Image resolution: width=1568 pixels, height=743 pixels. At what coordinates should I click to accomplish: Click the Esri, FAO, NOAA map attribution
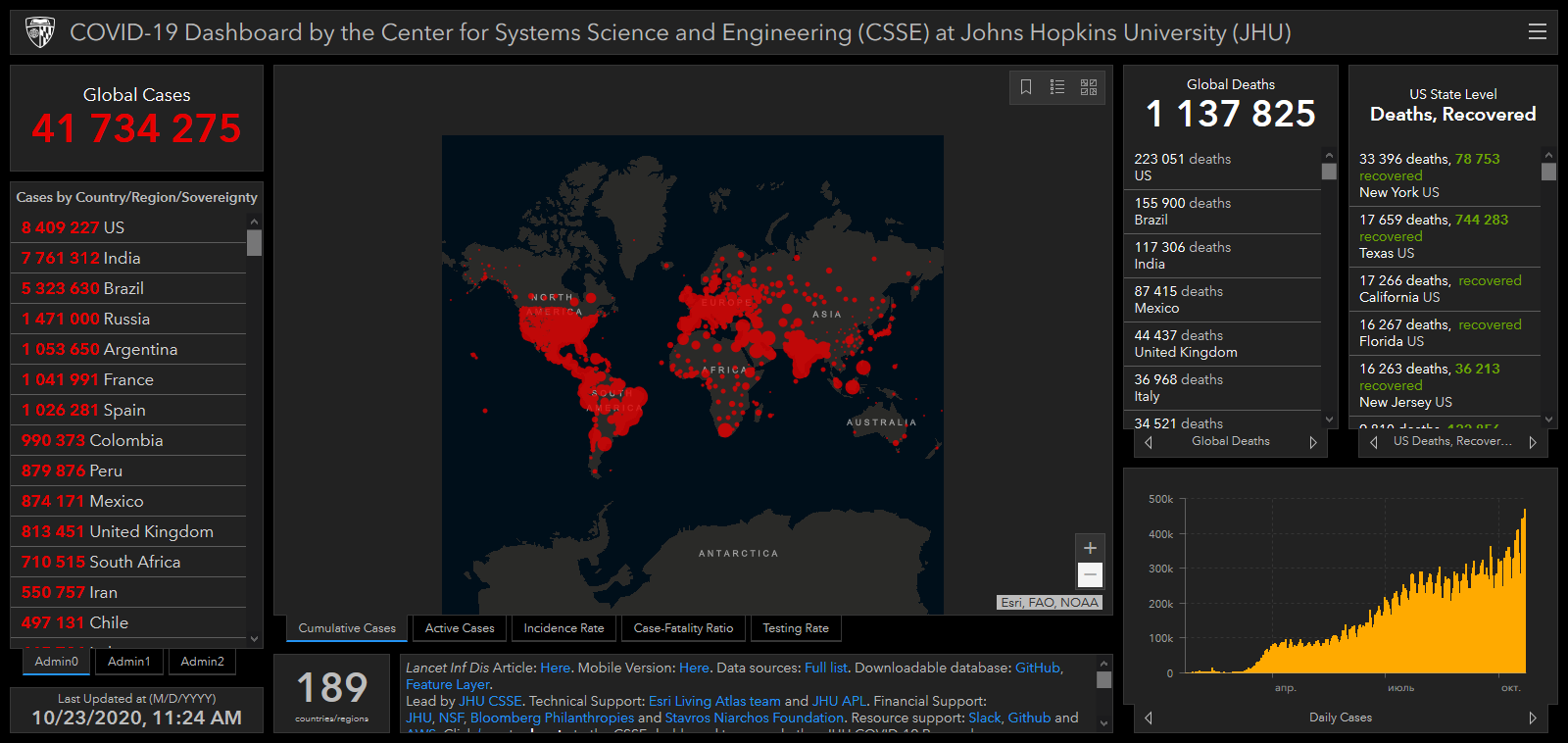pos(1050,603)
